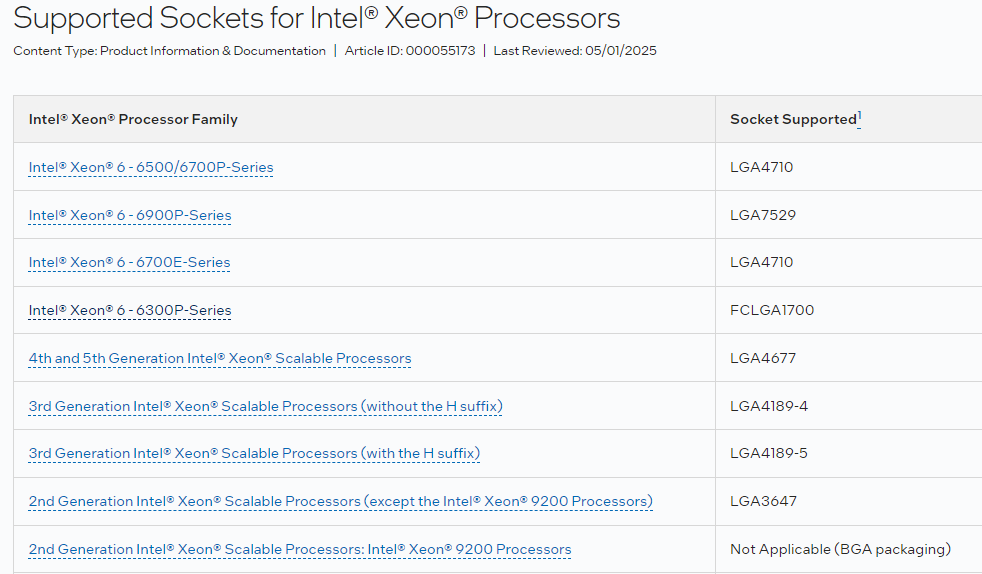Click the LGA3647 socket cell
The height and width of the screenshot is (574, 982).
pyautogui.click(x=763, y=501)
